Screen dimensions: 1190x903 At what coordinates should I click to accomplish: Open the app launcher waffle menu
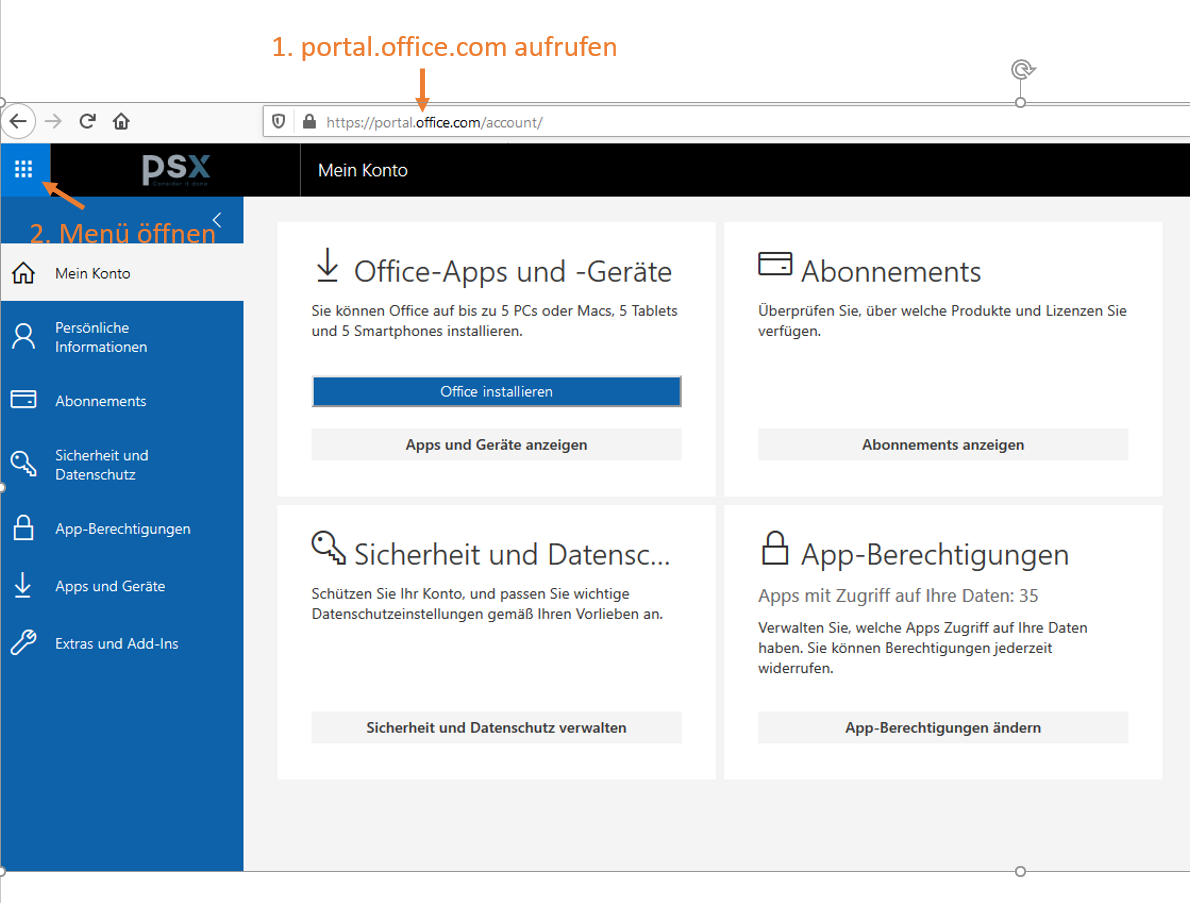click(24, 170)
